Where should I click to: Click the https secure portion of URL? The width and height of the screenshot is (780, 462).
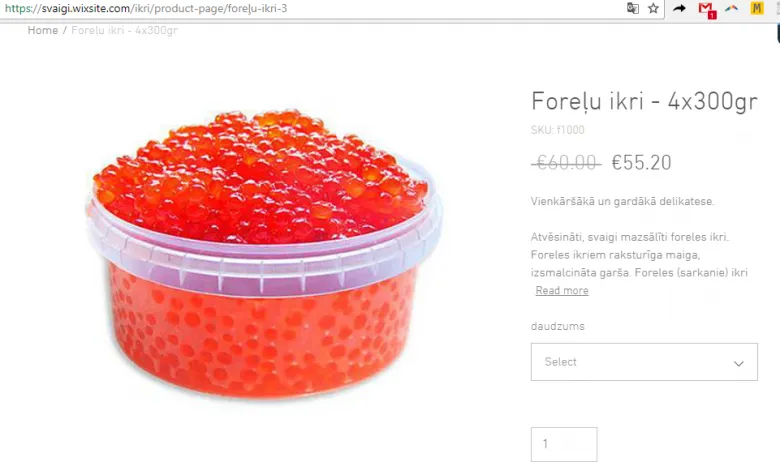[x=20, y=8]
